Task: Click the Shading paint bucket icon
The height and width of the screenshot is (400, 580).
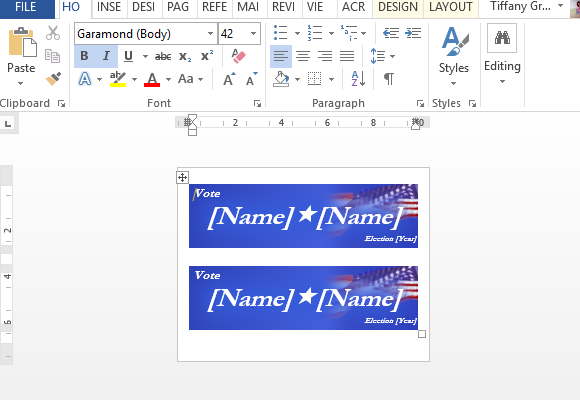Action: (x=281, y=79)
